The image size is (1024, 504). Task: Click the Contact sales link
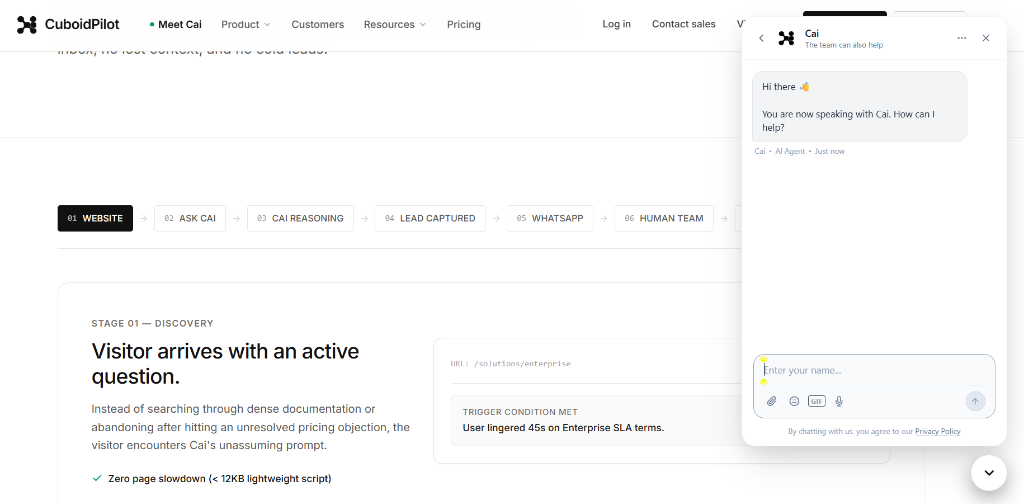click(684, 24)
